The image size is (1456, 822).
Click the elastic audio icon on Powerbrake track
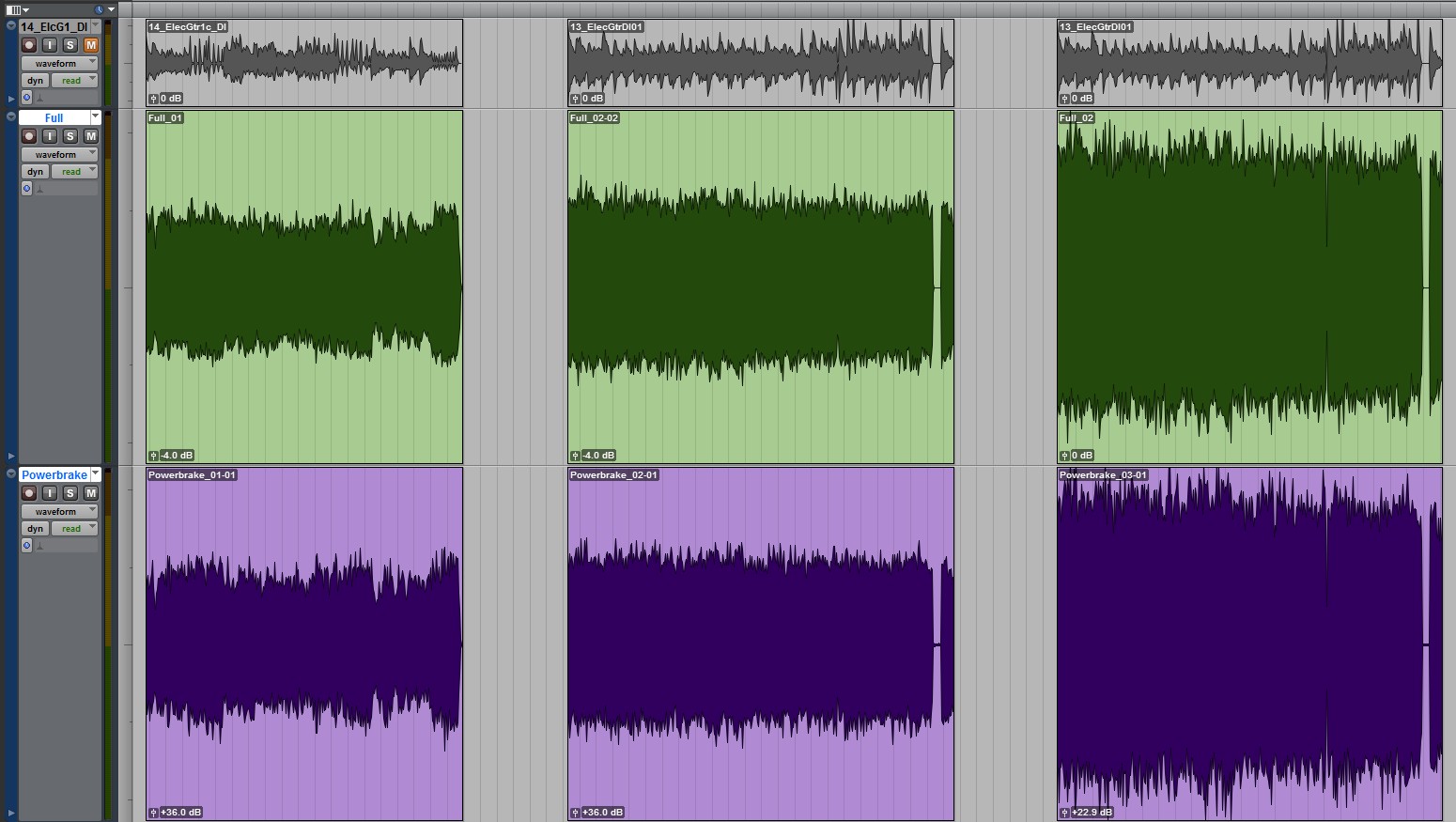[x=39, y=546]
